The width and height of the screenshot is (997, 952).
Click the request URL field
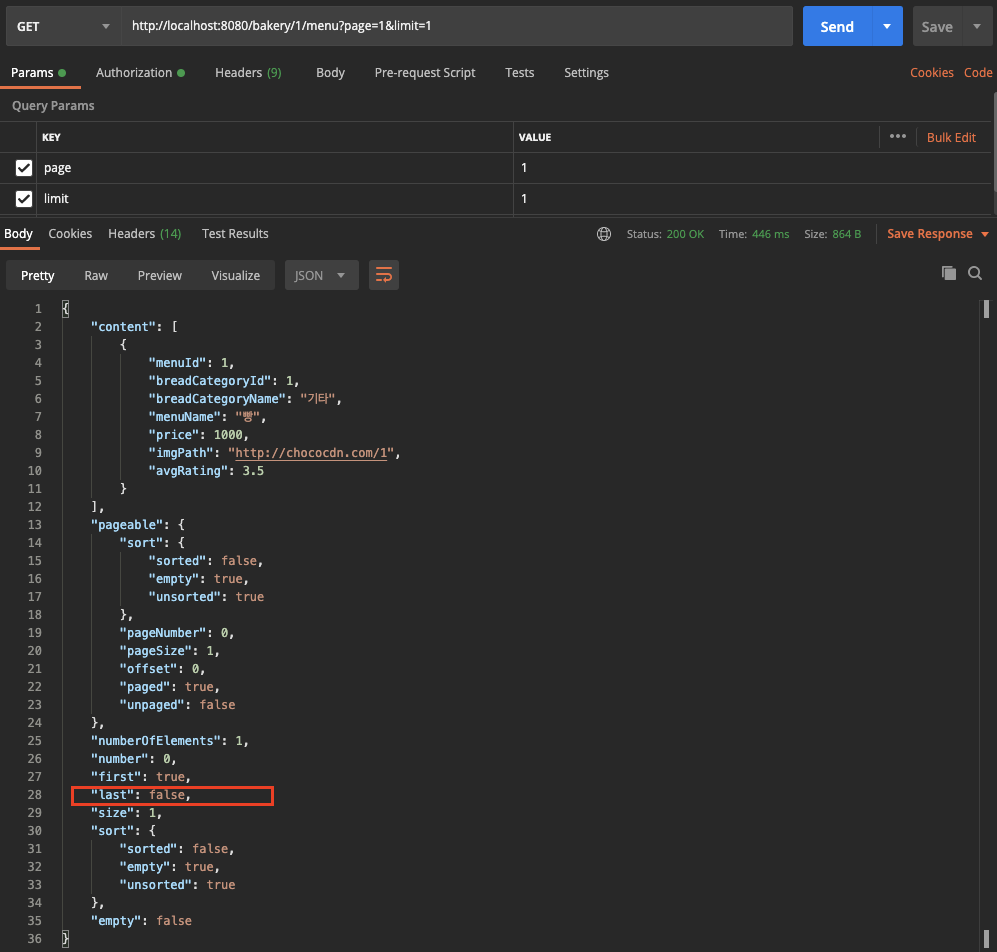click(x=457, y=26)
